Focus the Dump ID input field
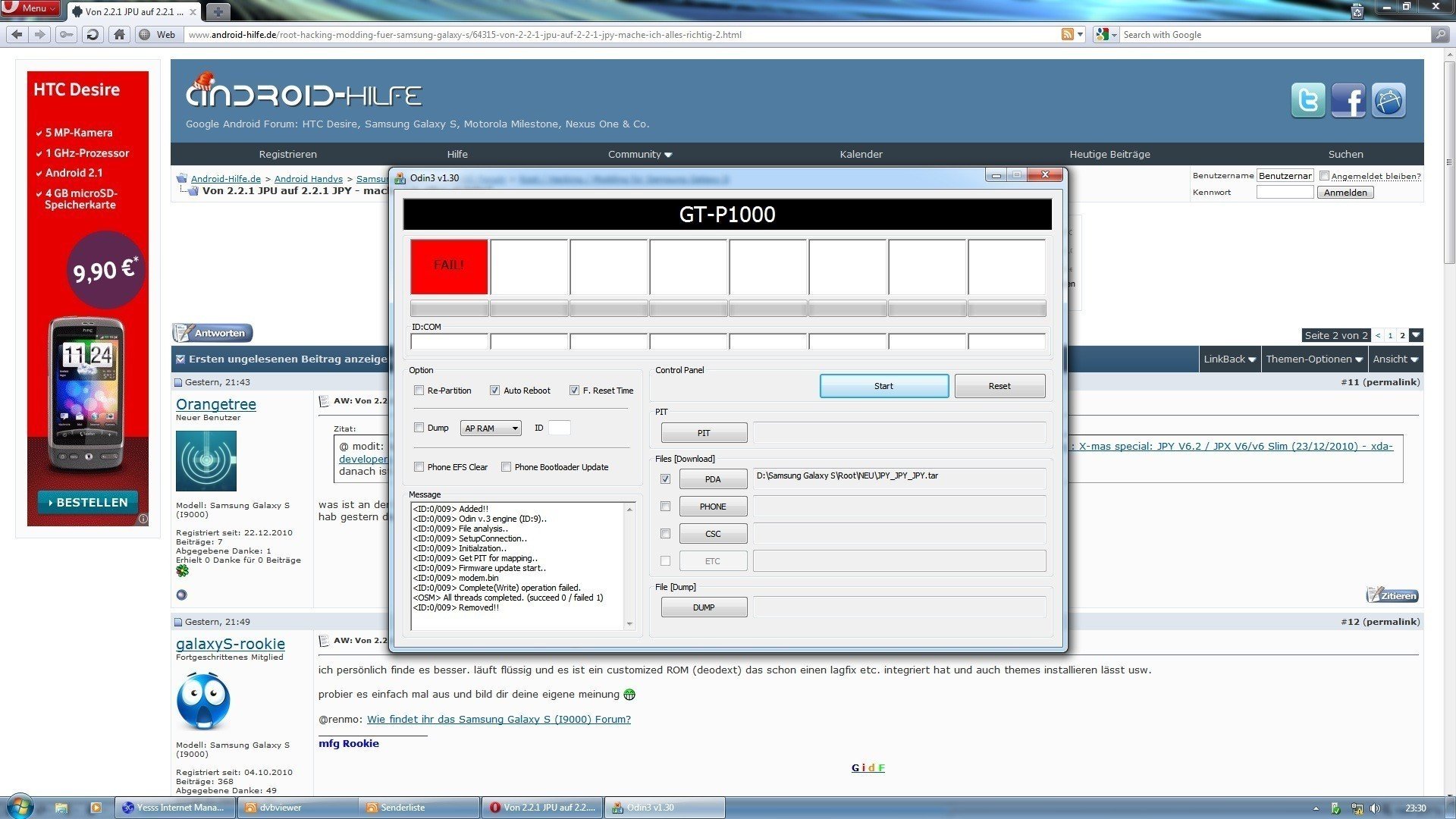Screen dimensions: 1456x819 coord(559,428)
